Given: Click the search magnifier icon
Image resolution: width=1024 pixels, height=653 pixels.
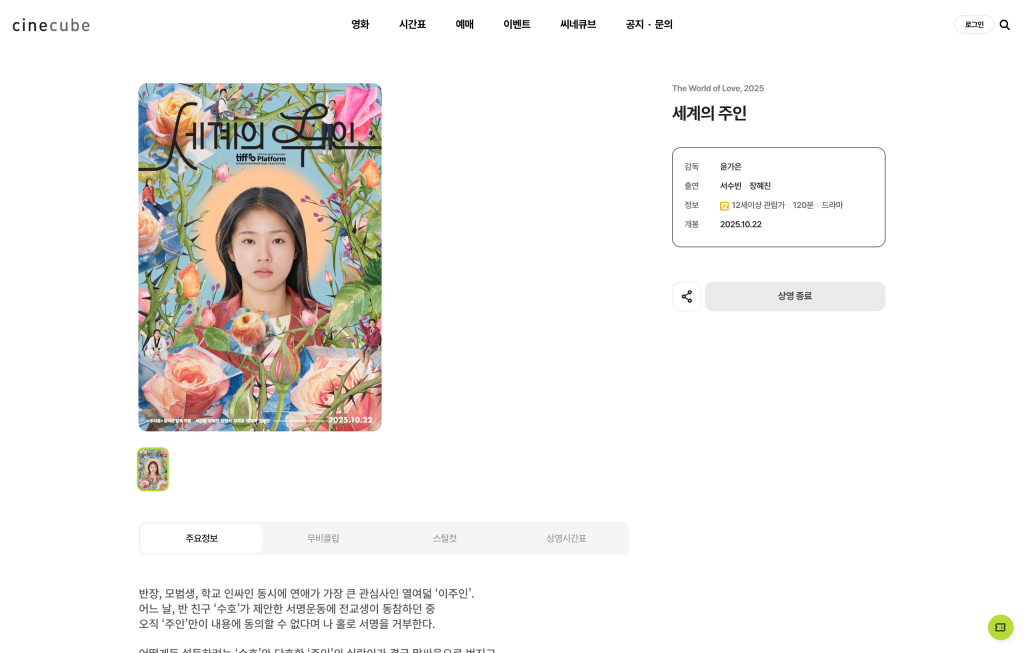Looking at the screenshot, I should [1004, 25].
